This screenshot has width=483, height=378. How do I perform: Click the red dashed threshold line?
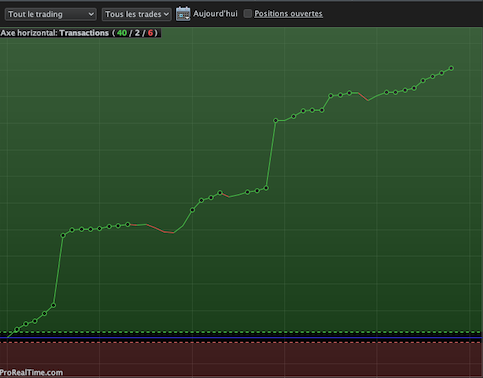pyautogui.click(x=241, y=342)
